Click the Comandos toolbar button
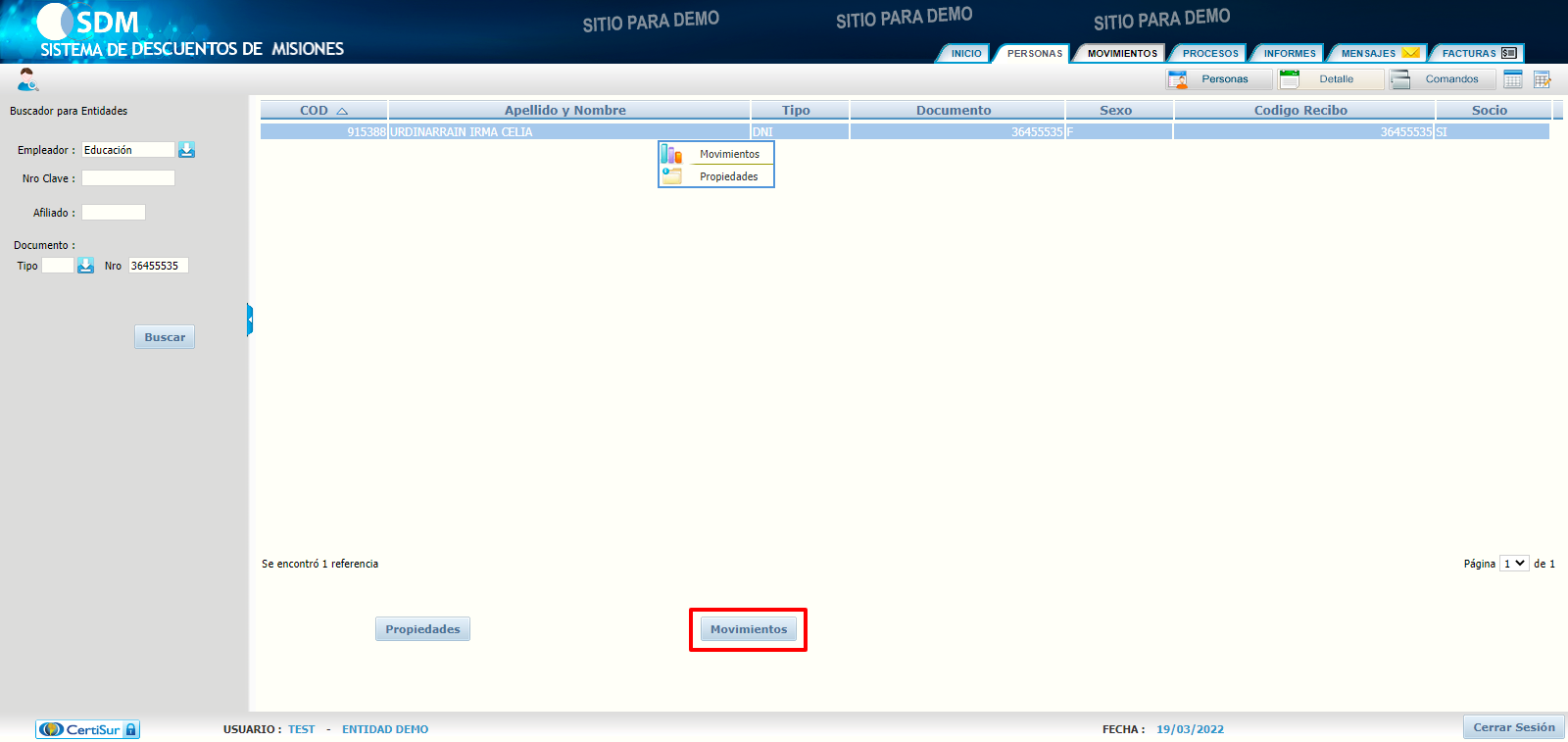 pos(1443,79)
